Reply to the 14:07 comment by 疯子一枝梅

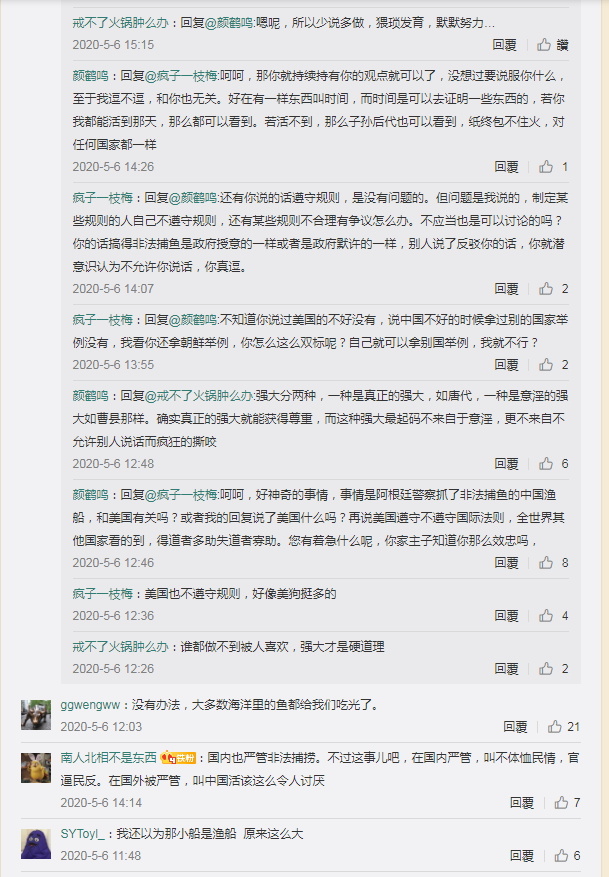click(x=507, y=289)
